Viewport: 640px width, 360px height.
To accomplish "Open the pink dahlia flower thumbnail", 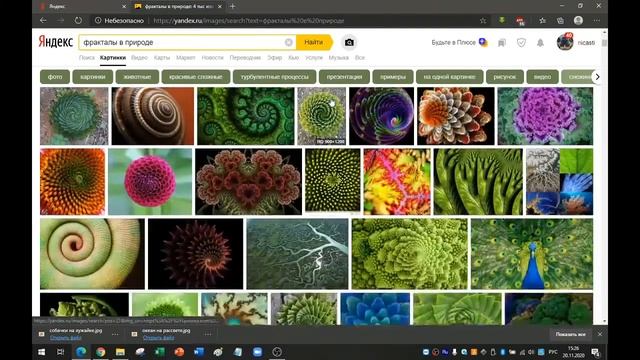I will coord(150,182).
